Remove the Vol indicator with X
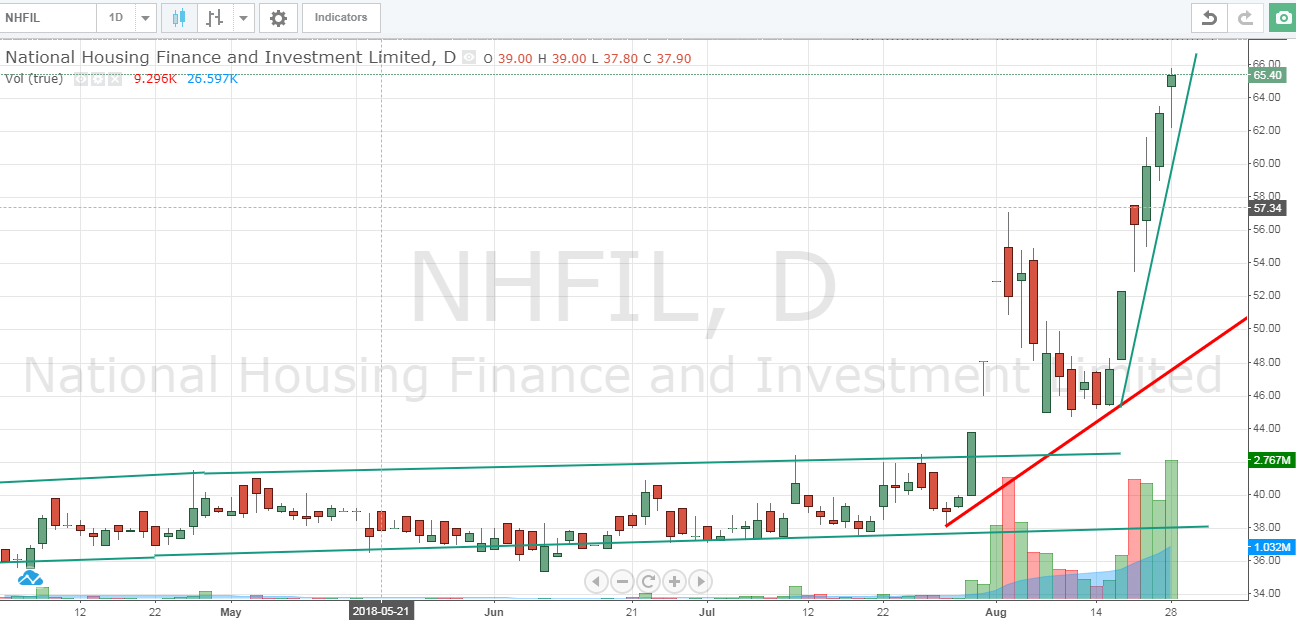 [x=115, y=79]
